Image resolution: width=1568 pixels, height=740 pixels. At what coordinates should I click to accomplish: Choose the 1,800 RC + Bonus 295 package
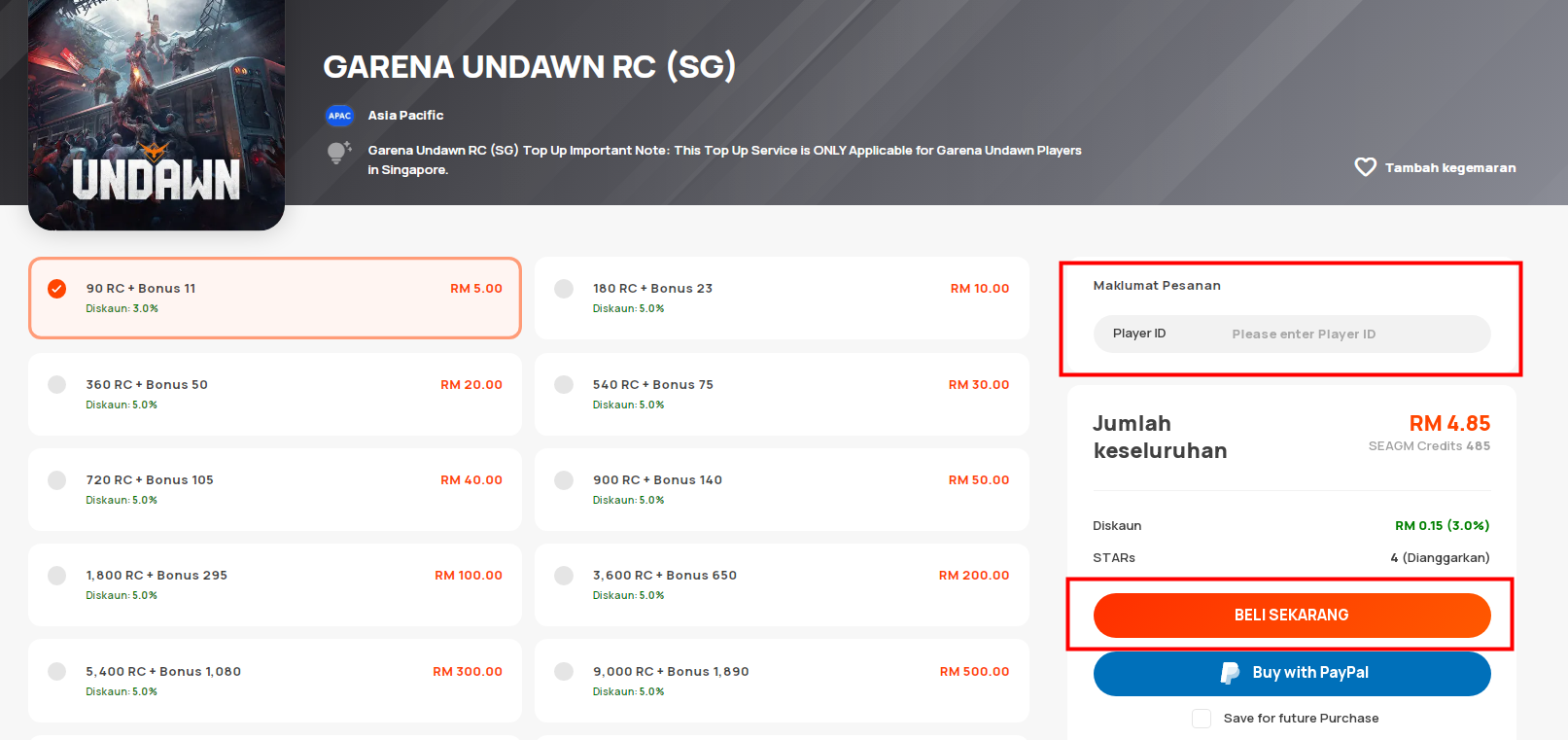pos(275,584)
